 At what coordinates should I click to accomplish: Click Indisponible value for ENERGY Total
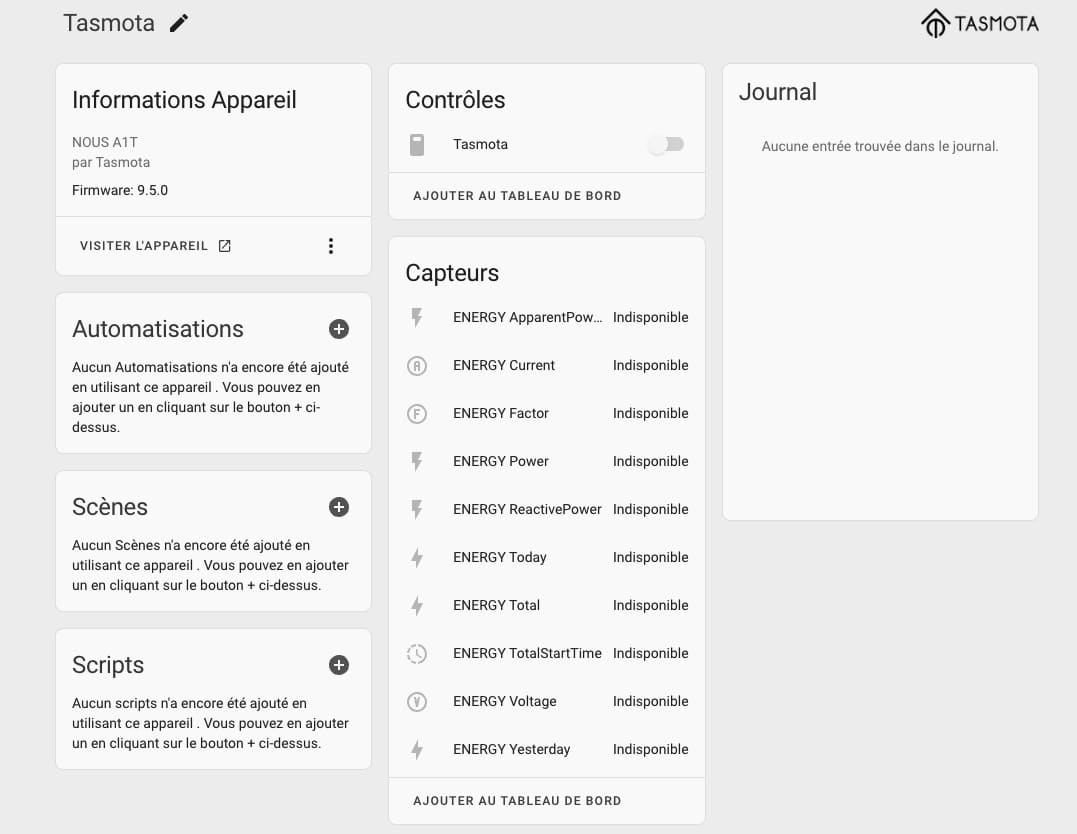click(x=650, y=606)
